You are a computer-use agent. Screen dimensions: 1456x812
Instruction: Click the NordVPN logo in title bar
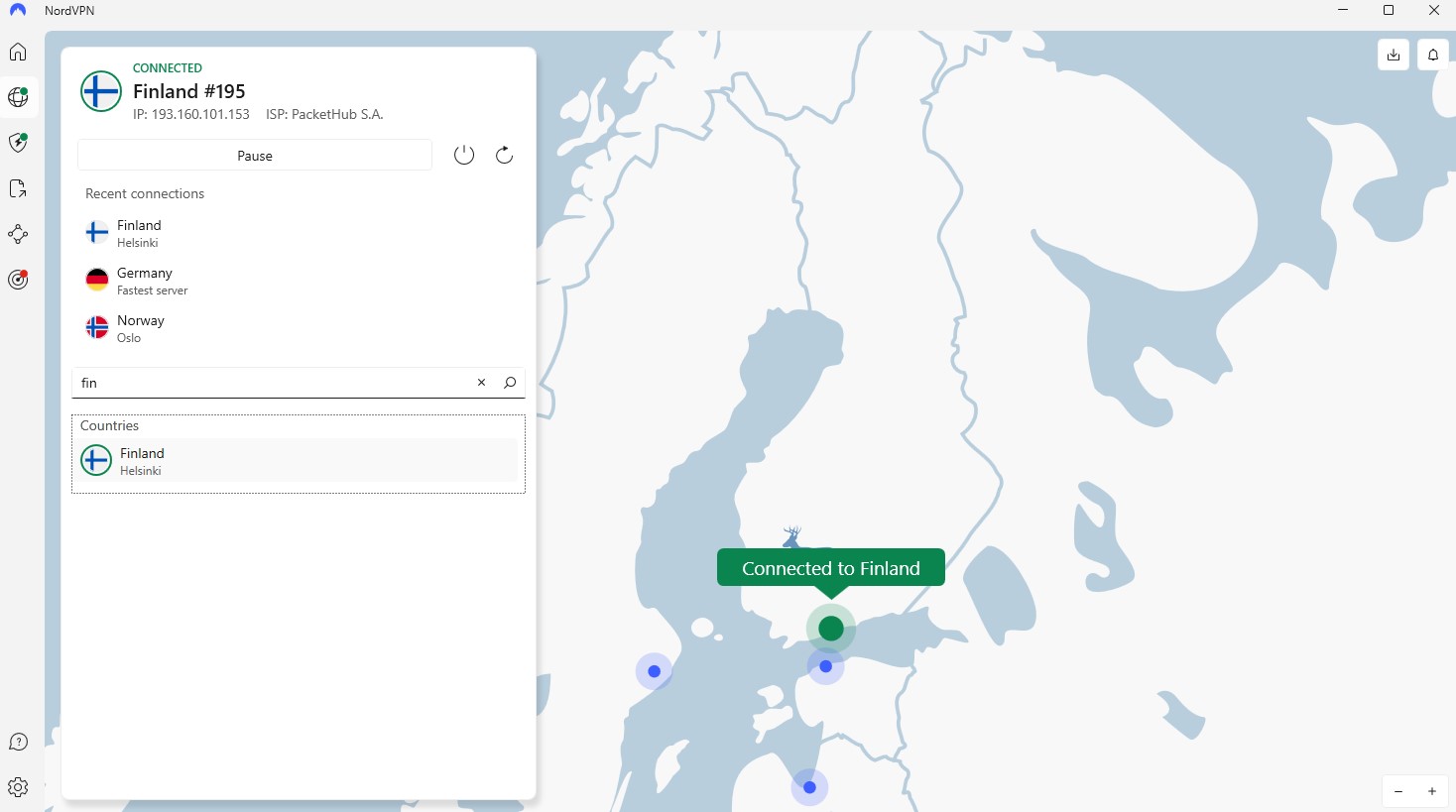tap(18, 11)
